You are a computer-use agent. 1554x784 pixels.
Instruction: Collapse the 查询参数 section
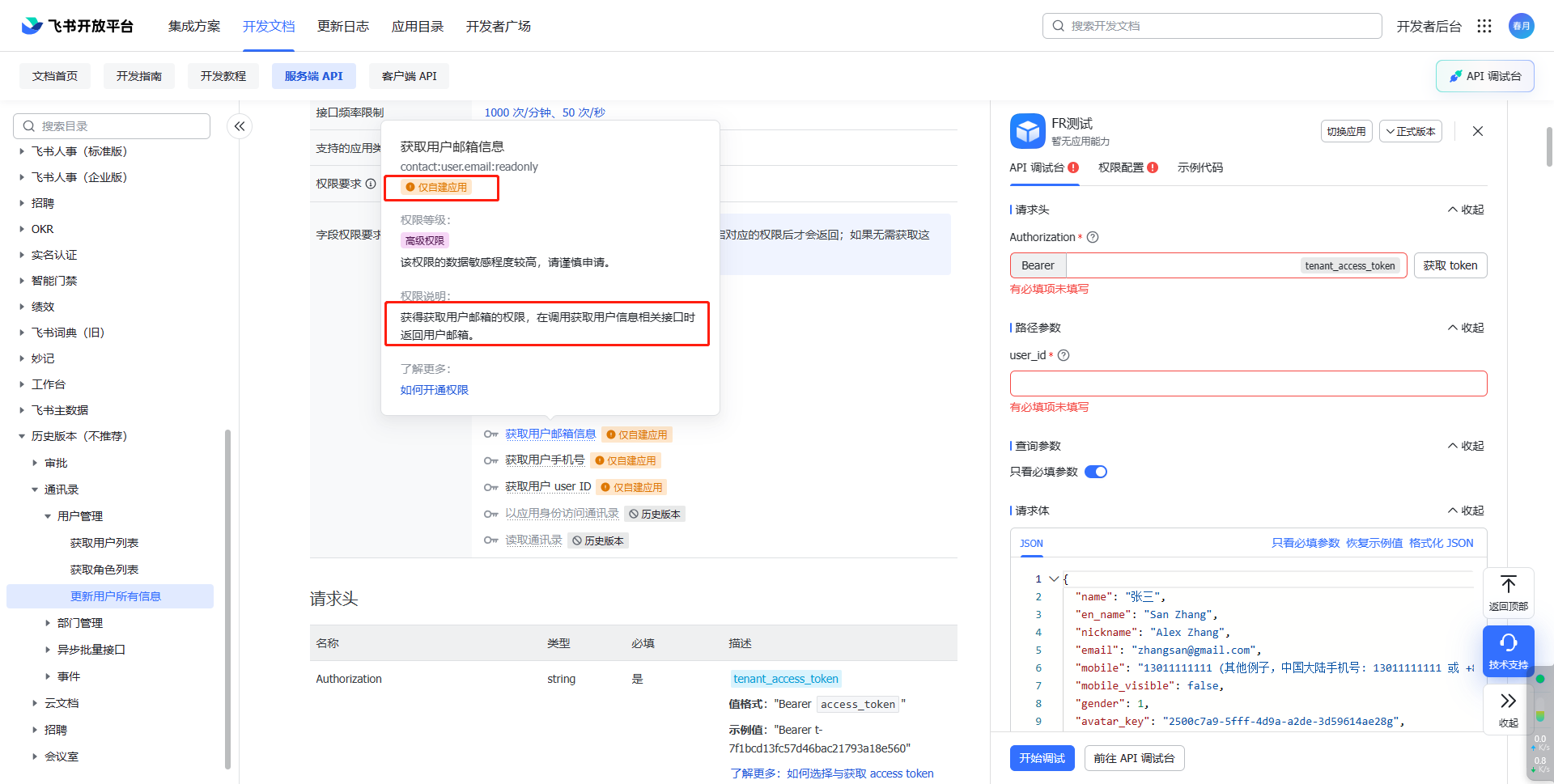point(1465,446)
